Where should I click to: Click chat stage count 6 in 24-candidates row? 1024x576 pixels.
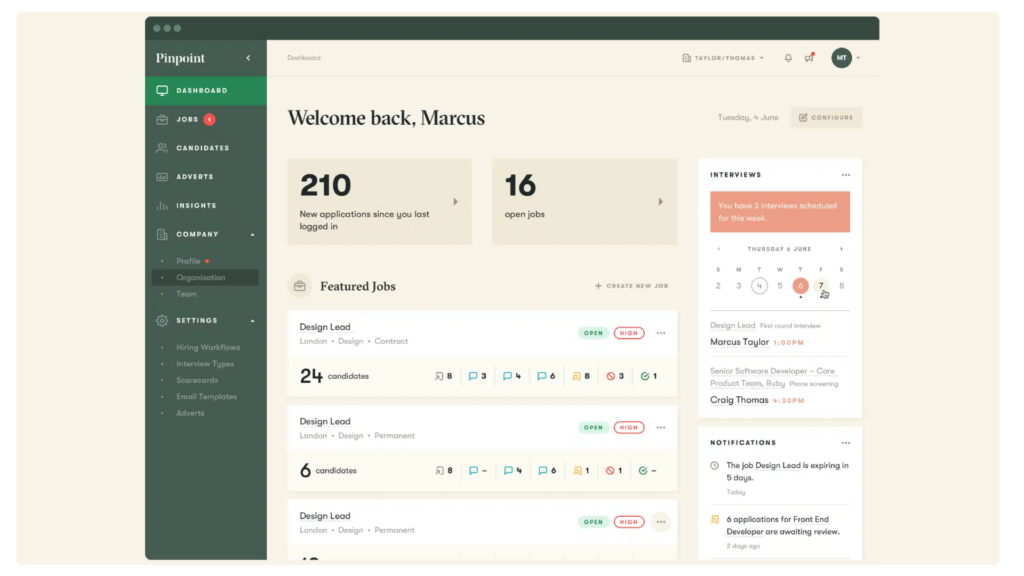click(546, 376)
